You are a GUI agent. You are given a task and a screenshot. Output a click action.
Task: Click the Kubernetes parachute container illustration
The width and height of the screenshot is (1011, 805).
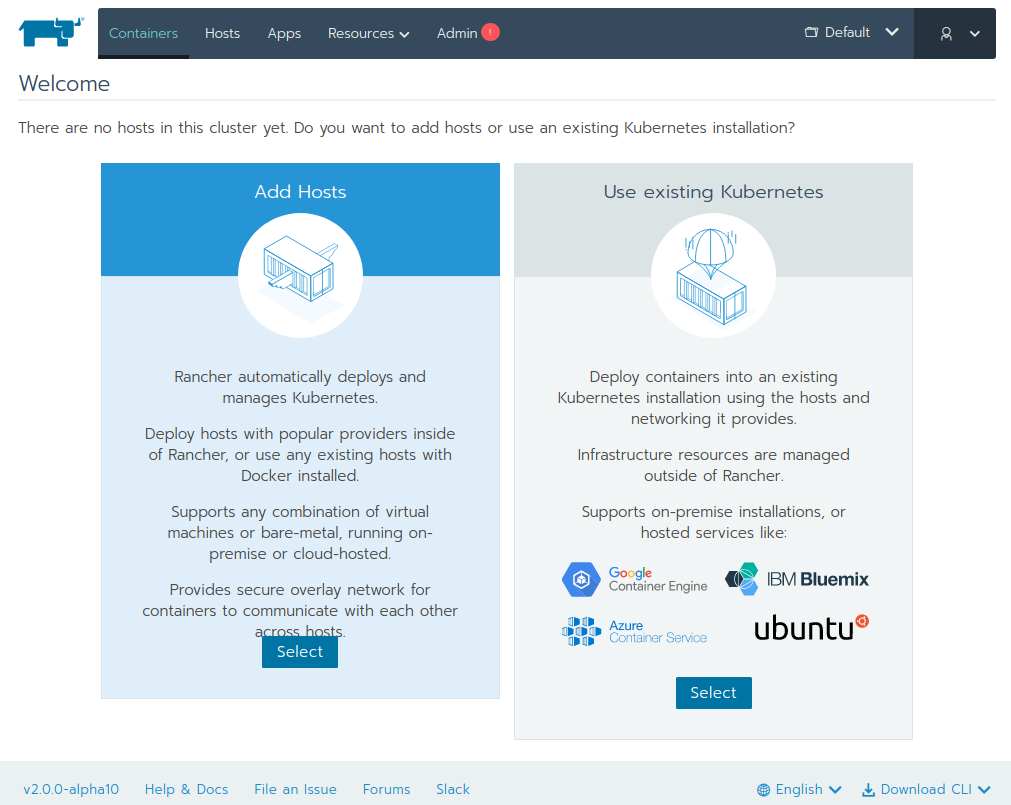(x=713, y=275)
